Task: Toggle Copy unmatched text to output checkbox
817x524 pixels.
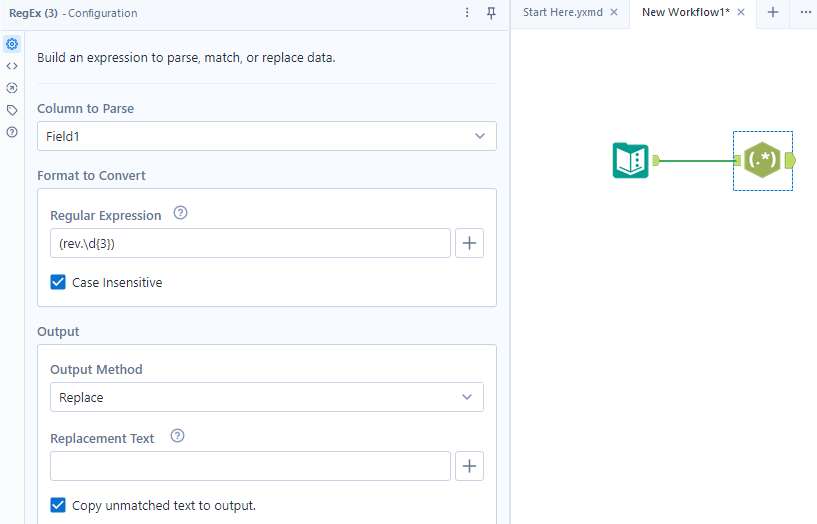Action: click(58, 505)
